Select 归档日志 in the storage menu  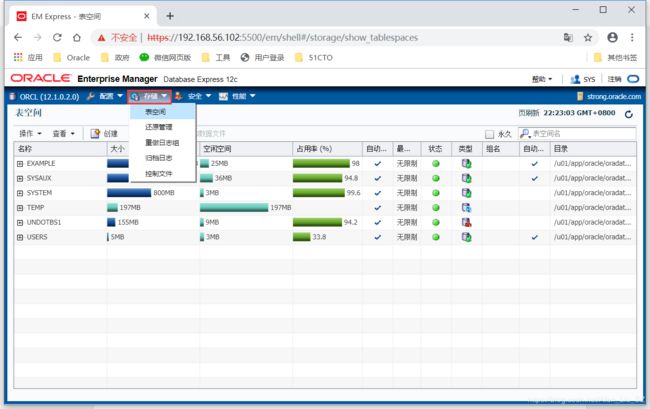tap(162, 158)
